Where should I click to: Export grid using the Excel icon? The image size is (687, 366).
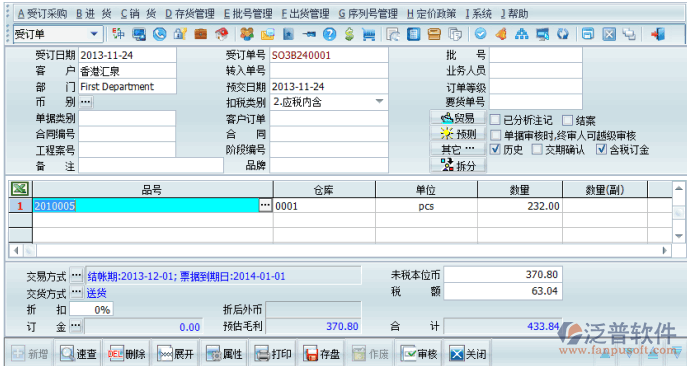click(x=20, y=189)
